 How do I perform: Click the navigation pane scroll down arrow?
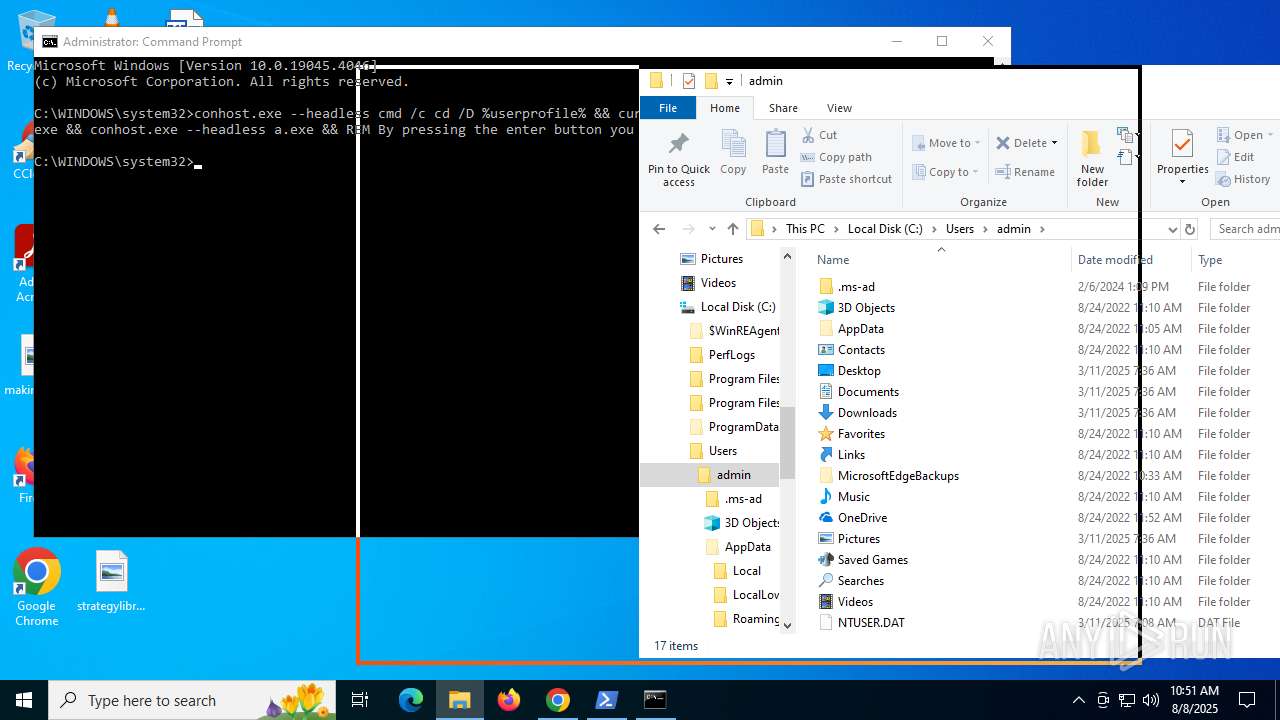click(787, 625)
